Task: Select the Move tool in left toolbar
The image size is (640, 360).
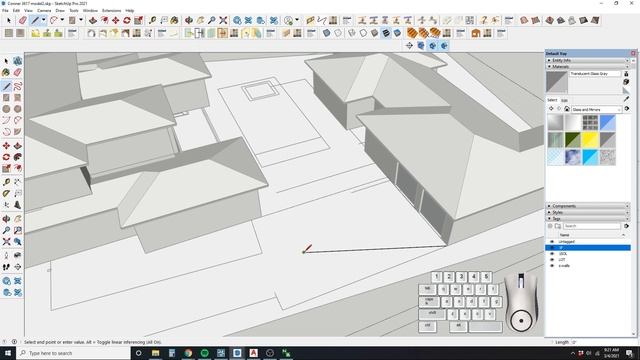Action: click(x=6, y=146)
